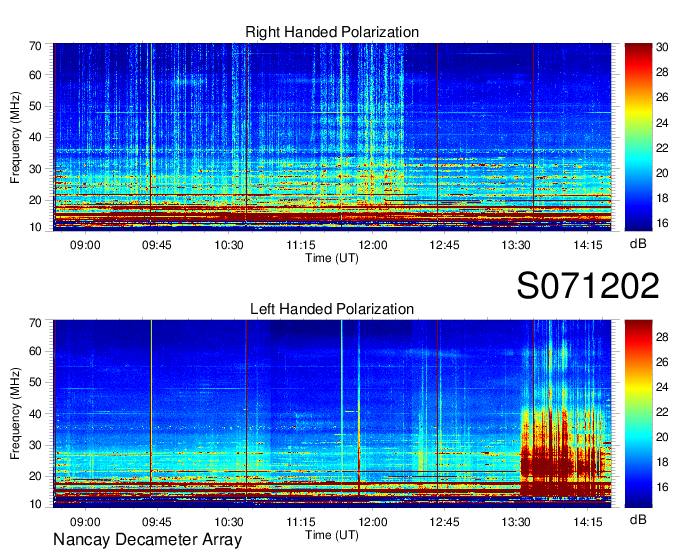Click the Left Handed plot color bar
This screenshot has width=680, height=552.
(638, 413)
